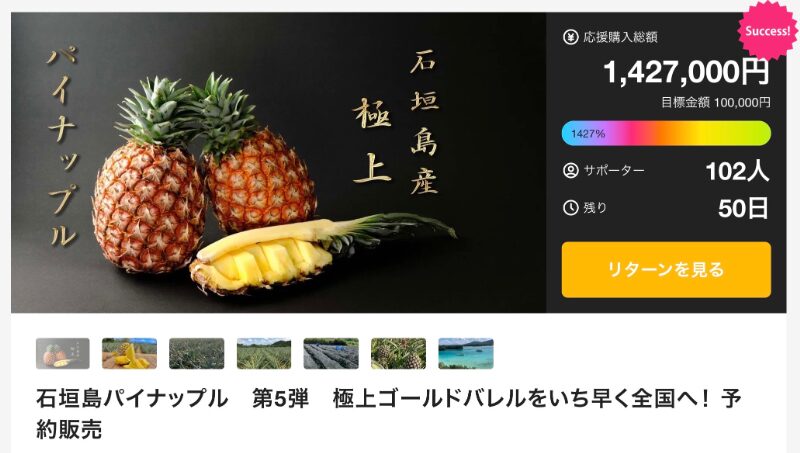Screen dimensions: 800x453
Task: Click the supporter person icon
Action: point(570,170)
